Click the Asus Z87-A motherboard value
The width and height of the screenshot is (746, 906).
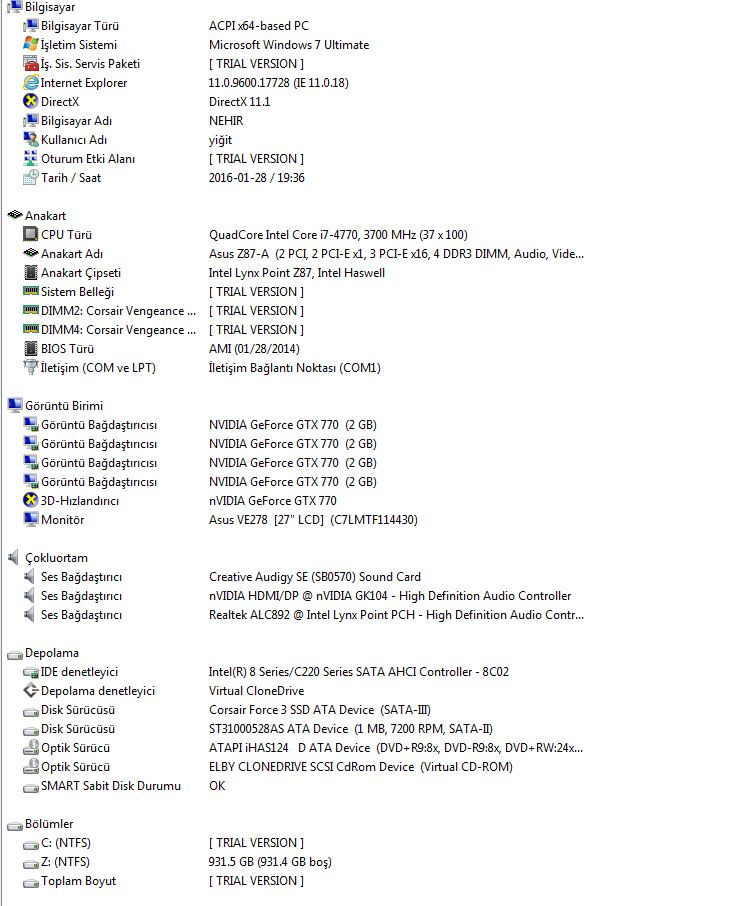[x=395, y=254]
